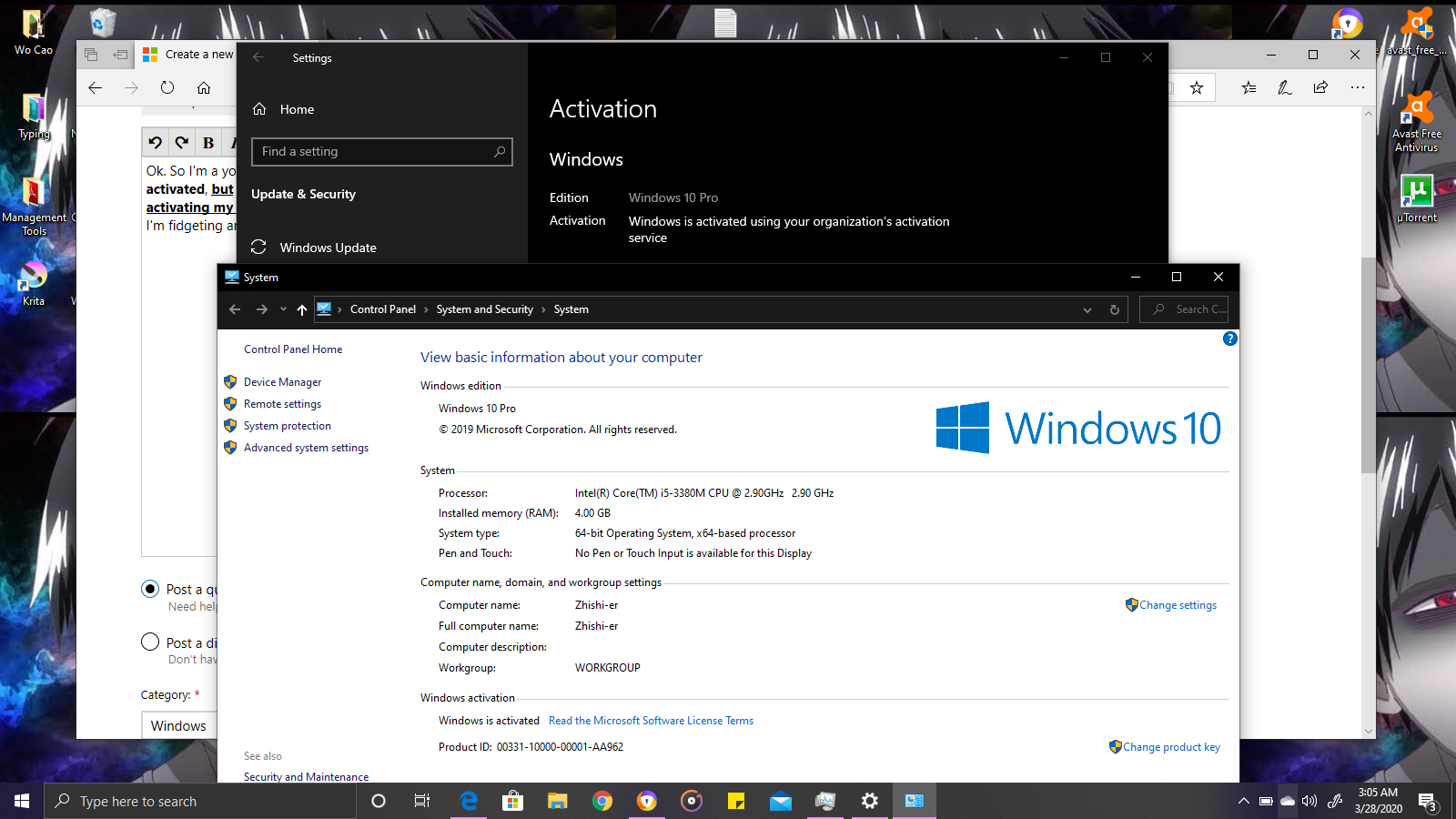
Task: Open Edge favorites hub icon
Action: [x=1249, y=87]
